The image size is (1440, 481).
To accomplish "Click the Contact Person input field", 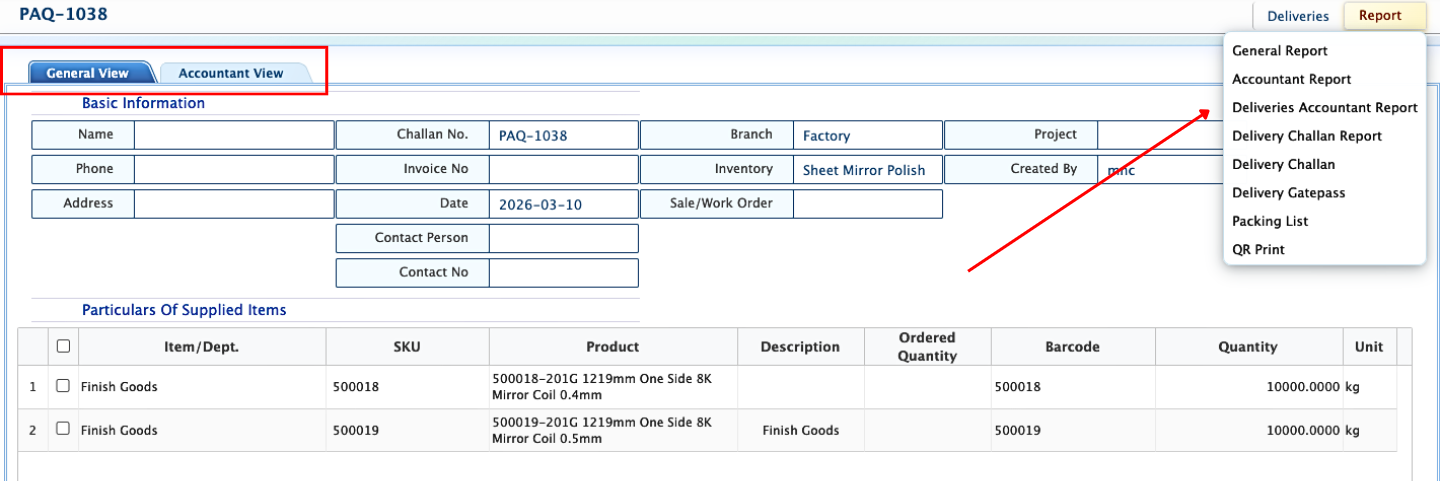I will [563, 239].
